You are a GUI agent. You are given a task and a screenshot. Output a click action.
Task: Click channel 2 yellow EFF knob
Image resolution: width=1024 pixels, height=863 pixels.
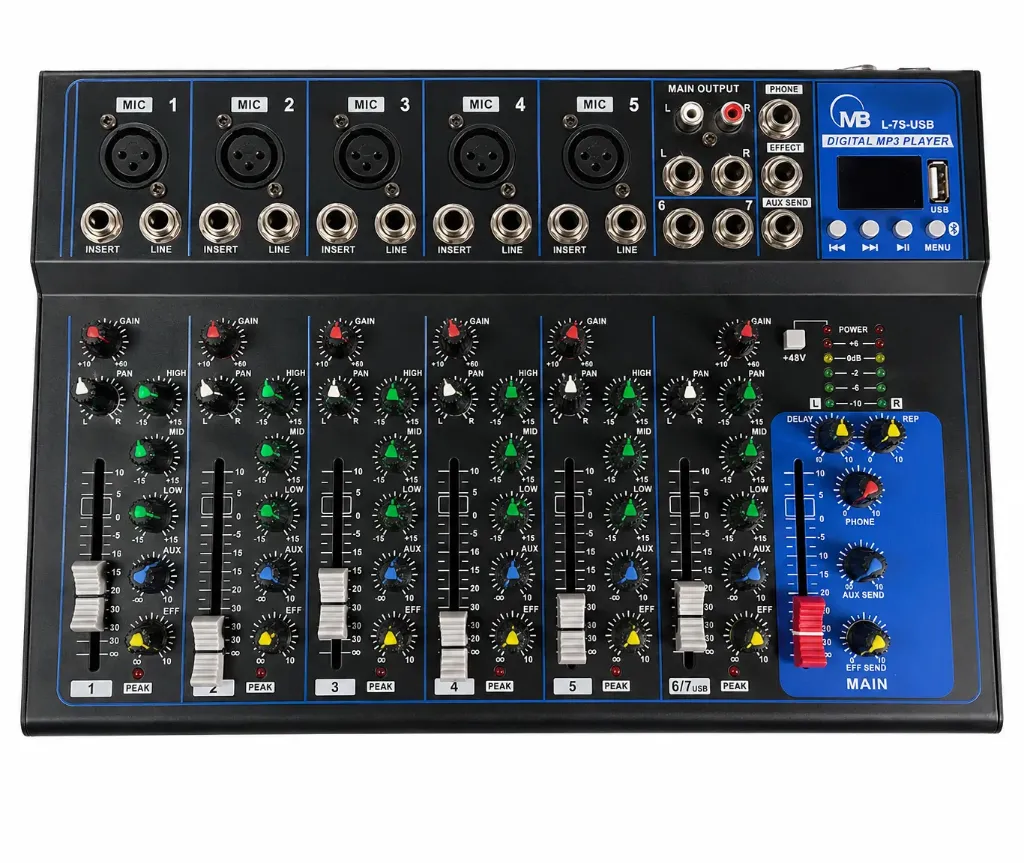[x=273, y=636]
